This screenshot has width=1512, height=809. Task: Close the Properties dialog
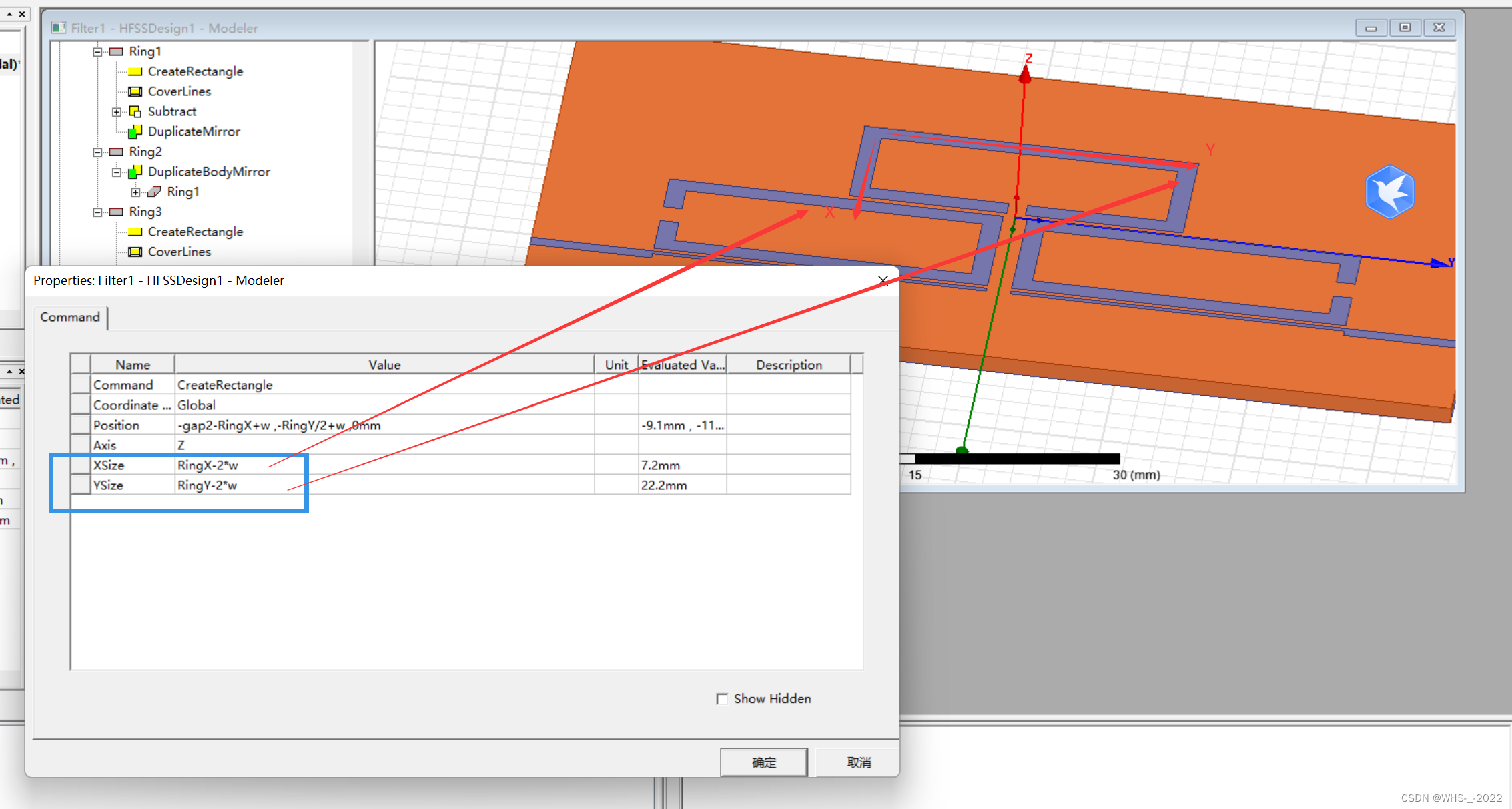[883, 280]
